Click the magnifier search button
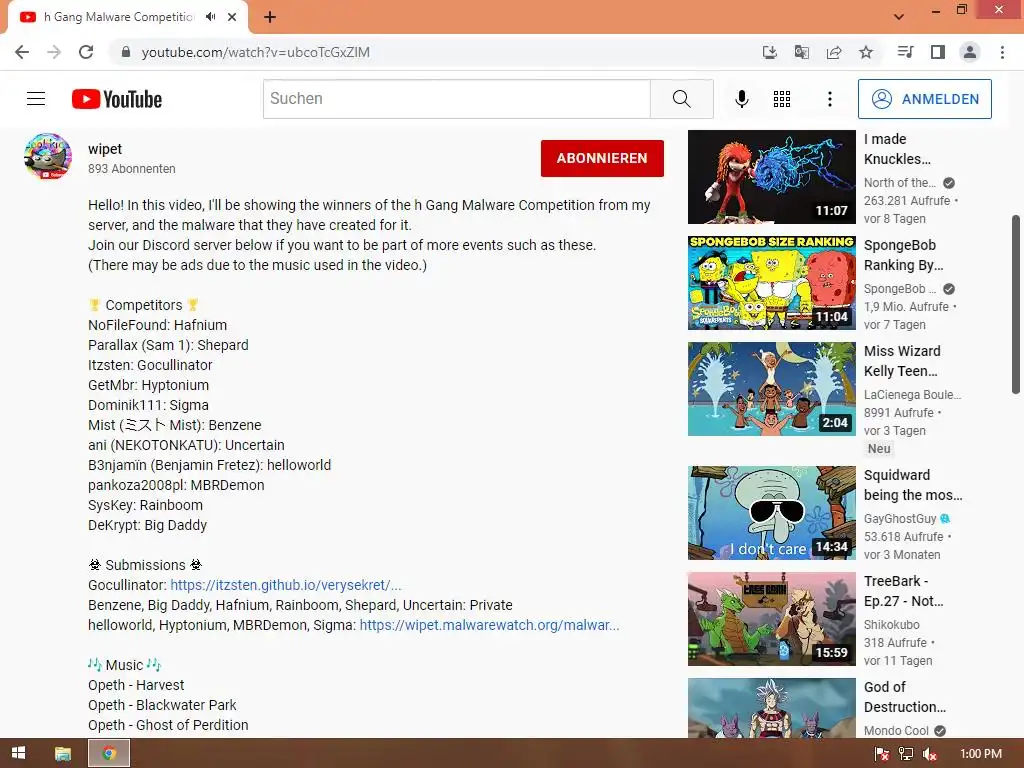This screenshot has height=768, width=1024. coord(681,99)
